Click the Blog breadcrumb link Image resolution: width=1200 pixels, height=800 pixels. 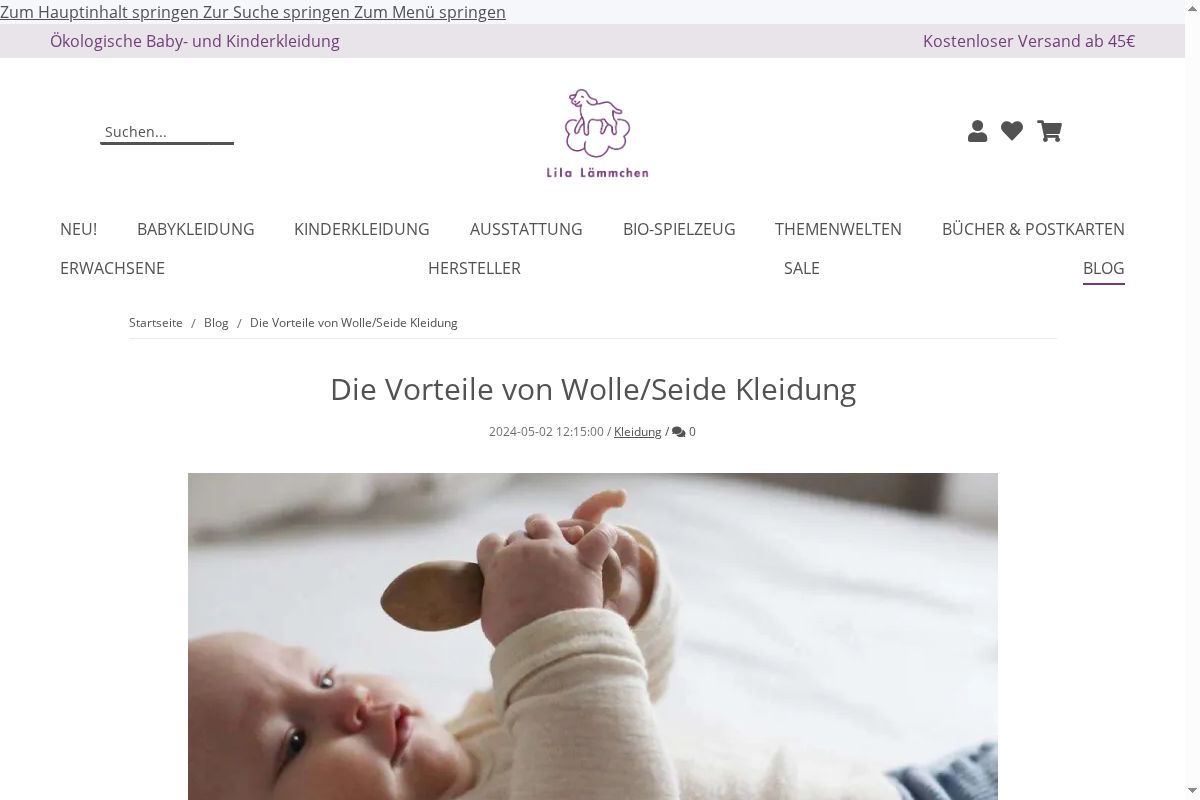coord(216,323)
